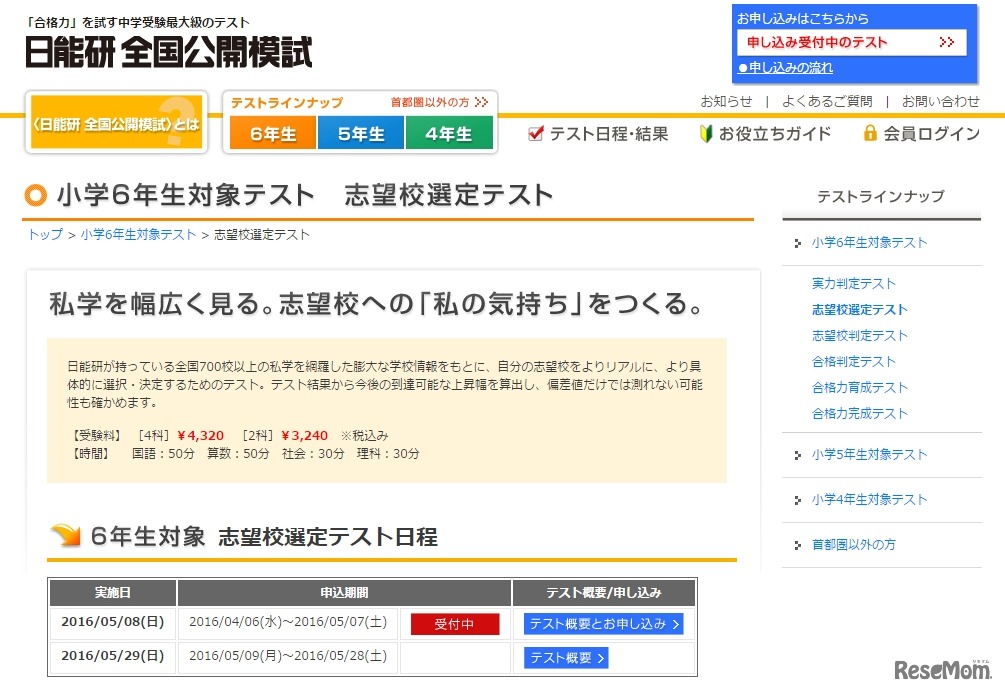
Task: Click the ReseMom logo at bottom right
Action: 941,667
